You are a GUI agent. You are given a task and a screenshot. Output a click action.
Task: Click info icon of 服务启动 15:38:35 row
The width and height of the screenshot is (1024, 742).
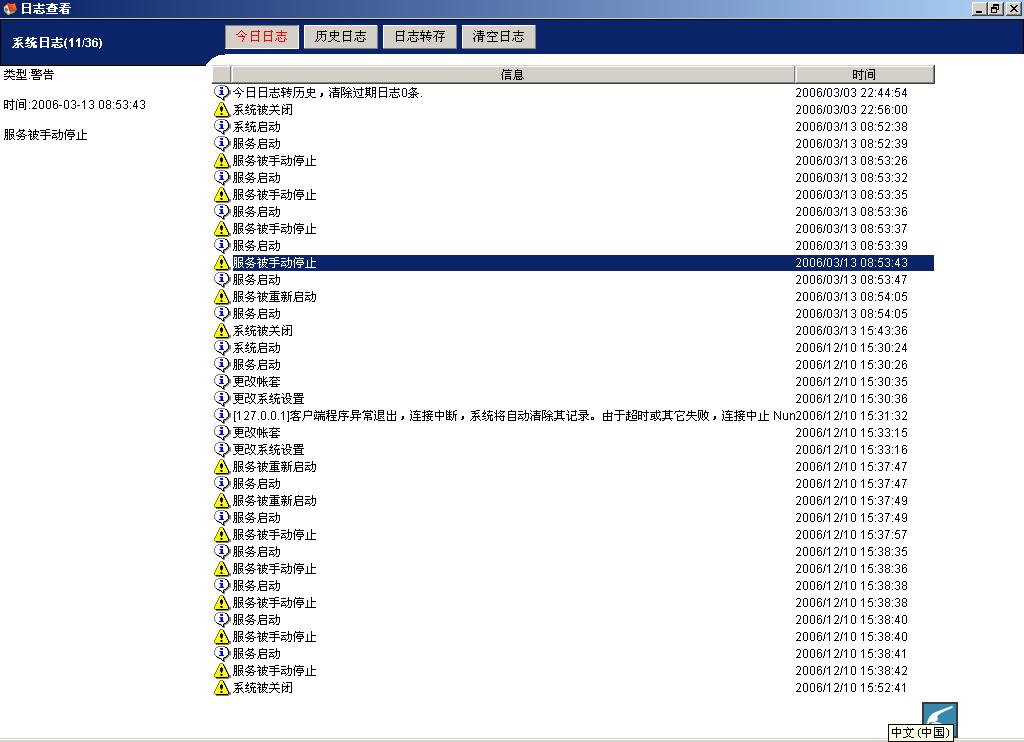222,551
